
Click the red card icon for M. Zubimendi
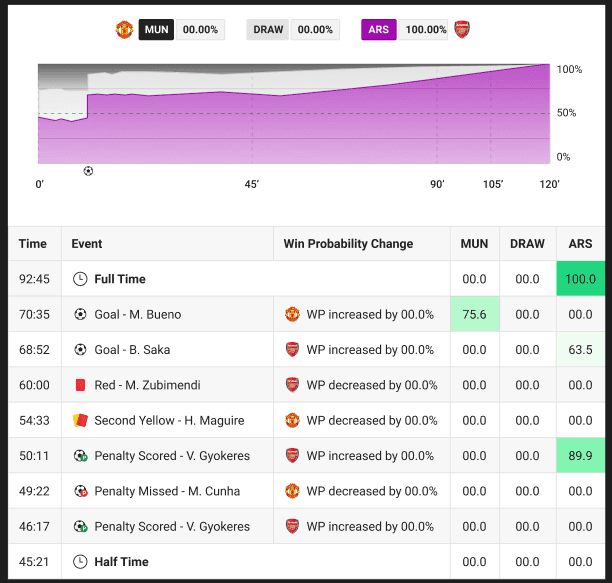pyautogui.click(x=80, y=385)
